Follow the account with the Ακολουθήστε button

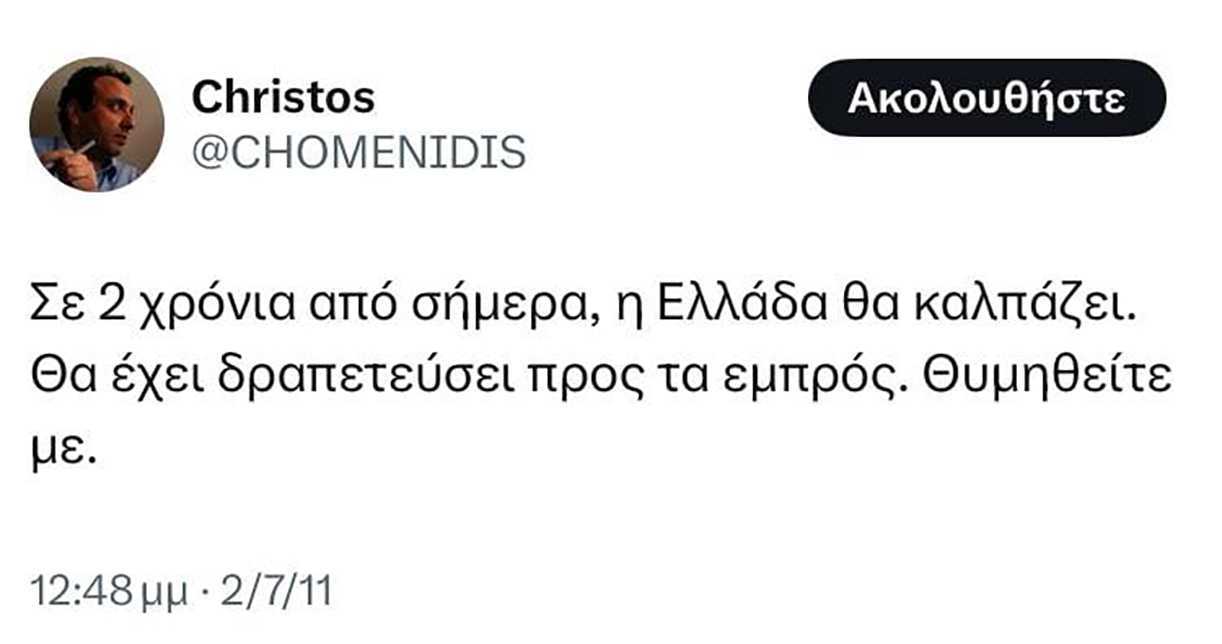[987, 98]
